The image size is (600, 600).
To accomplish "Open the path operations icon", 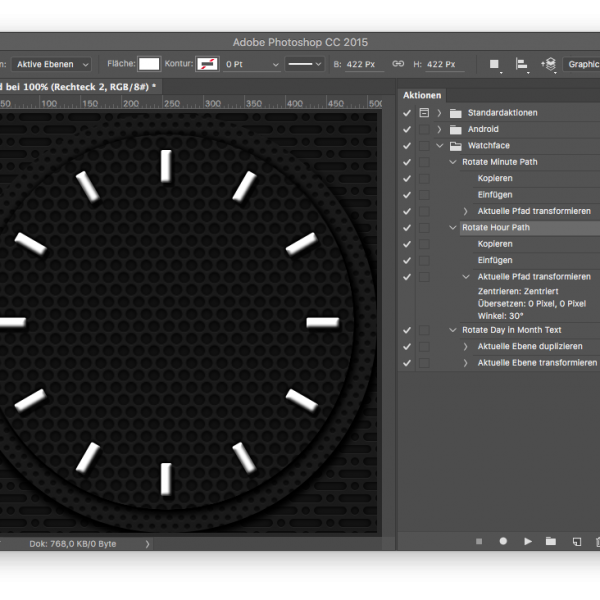I will click(494, 64).
